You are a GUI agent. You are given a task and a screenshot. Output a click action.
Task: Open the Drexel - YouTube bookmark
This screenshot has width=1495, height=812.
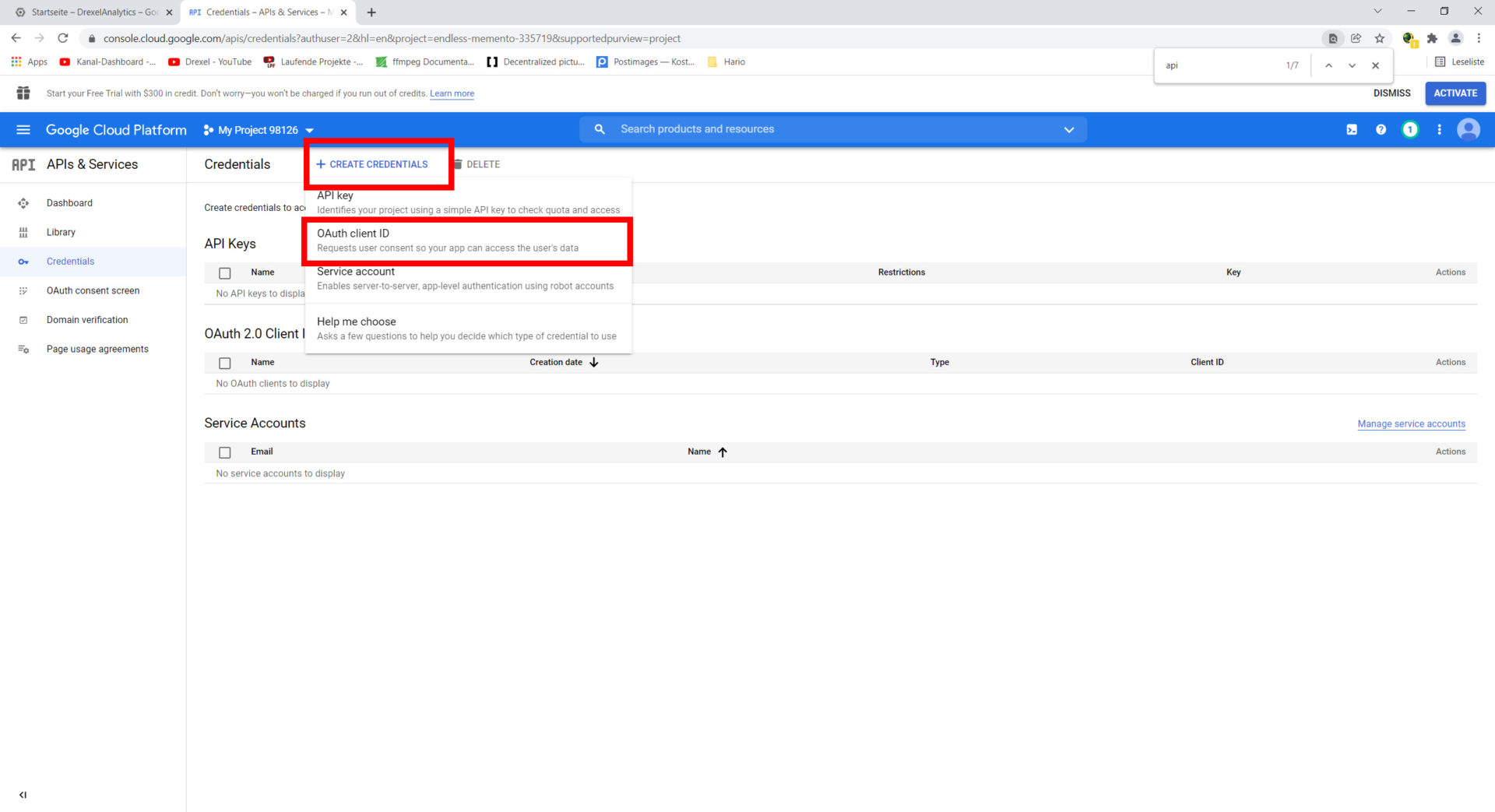210,62
